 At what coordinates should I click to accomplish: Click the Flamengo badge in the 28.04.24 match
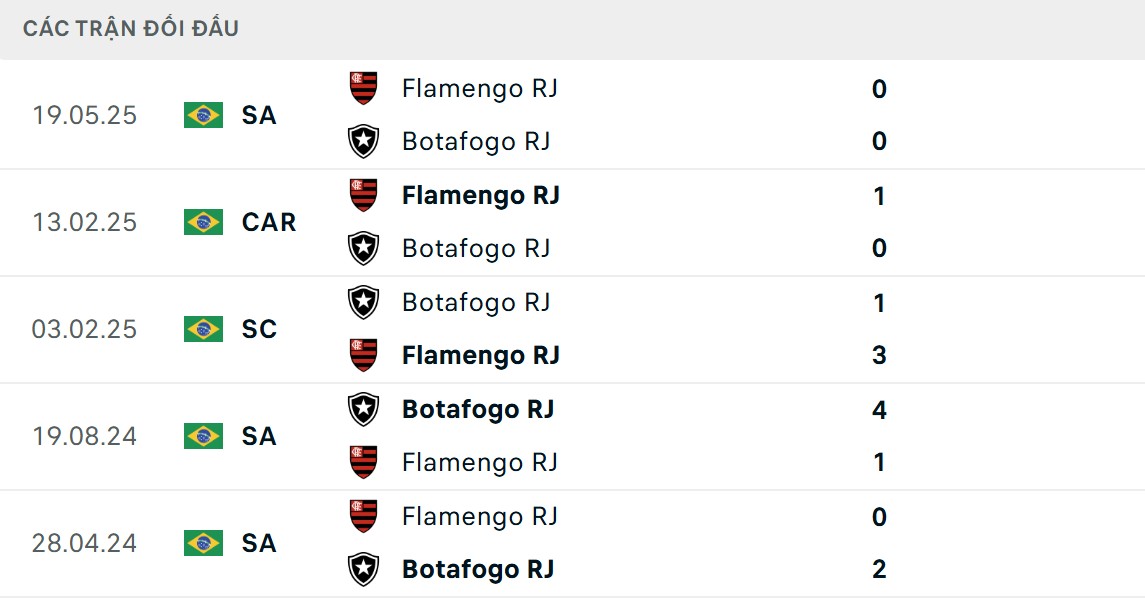point(363,516)
